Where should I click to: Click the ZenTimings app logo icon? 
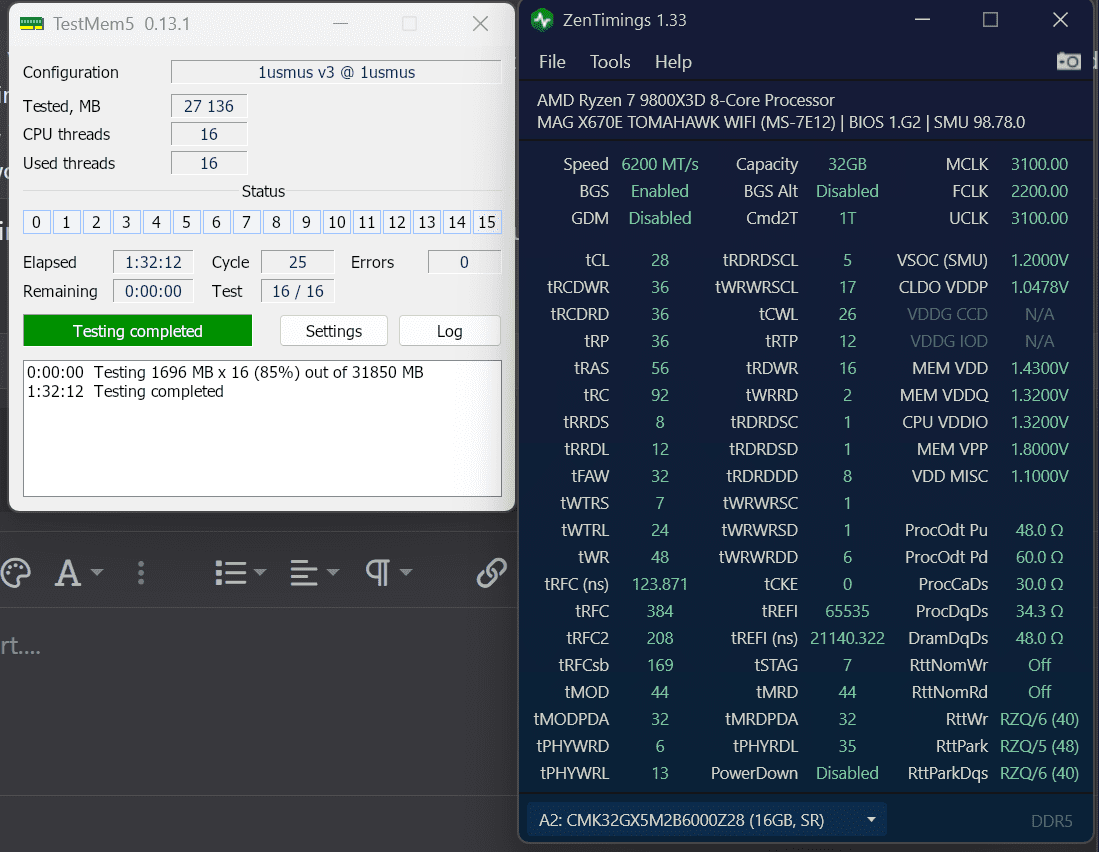tap(542, 20)
